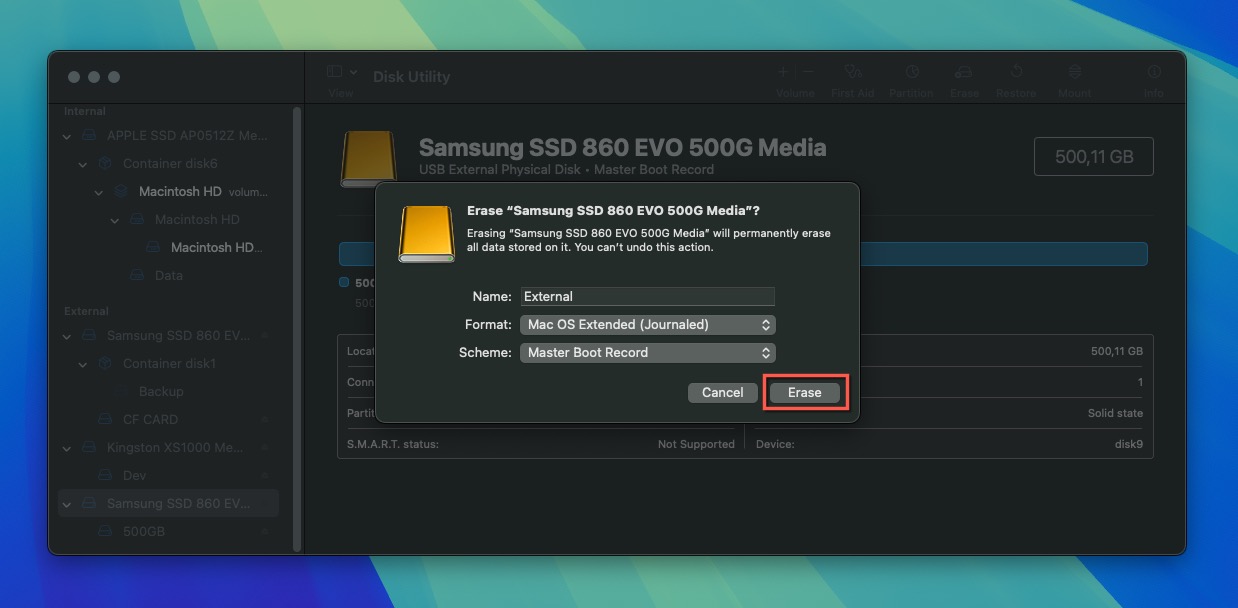Click the Samsung SSD 860 EVO 500G Media heading

(x=622, y=148)
